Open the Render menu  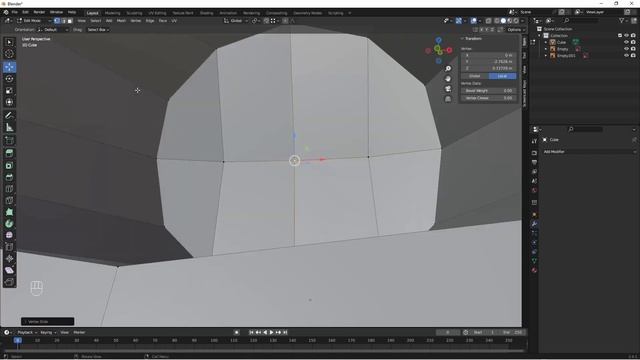pos(39,12)
